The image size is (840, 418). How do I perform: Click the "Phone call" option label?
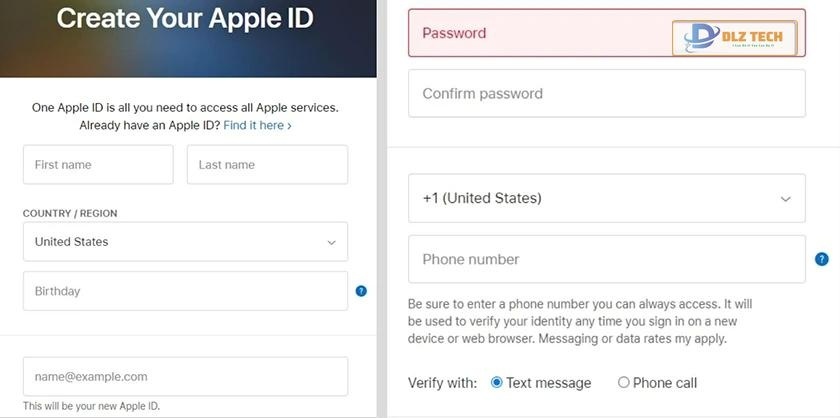[665, 383]
